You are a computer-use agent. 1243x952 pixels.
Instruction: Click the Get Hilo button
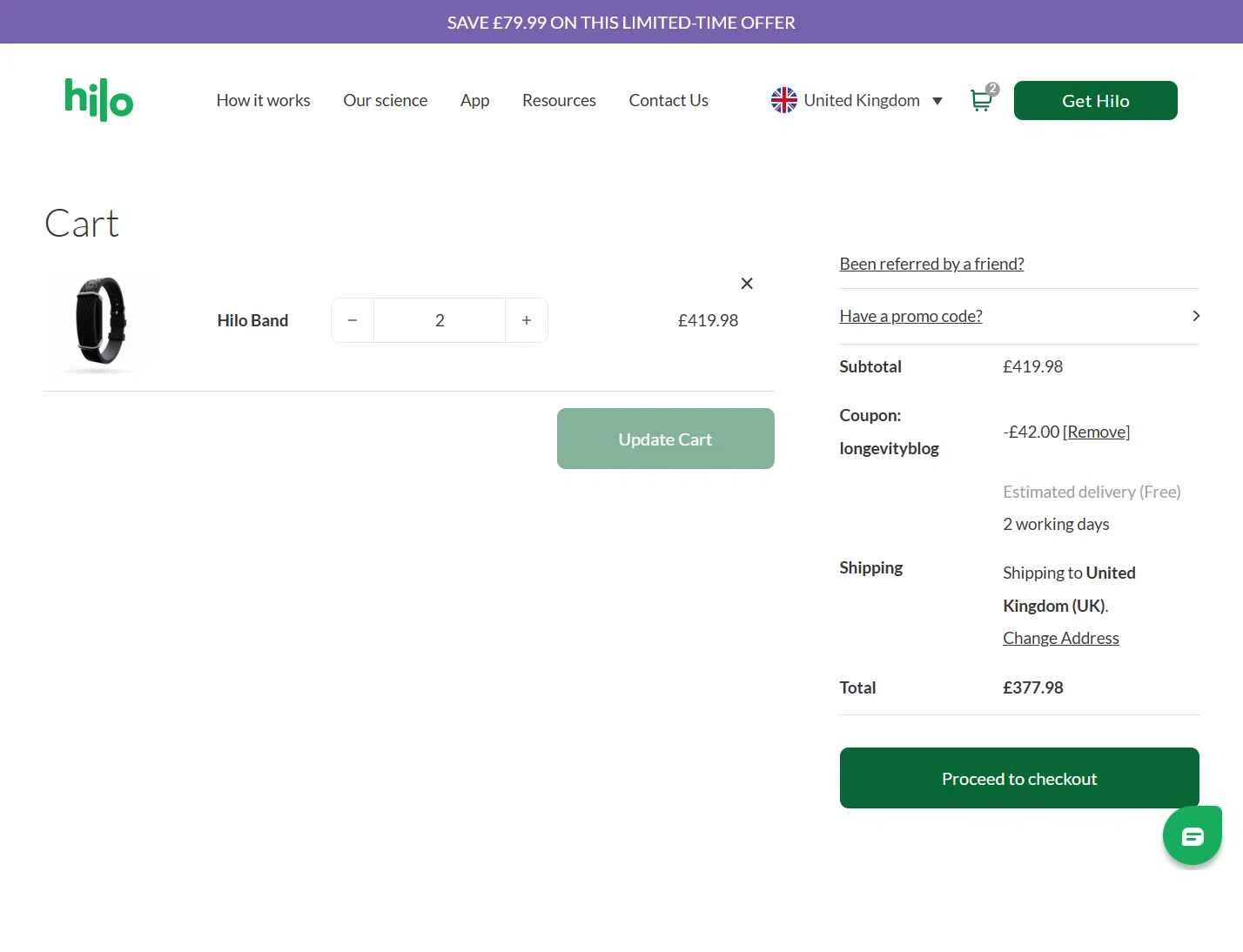click(x=1095, y=101)
